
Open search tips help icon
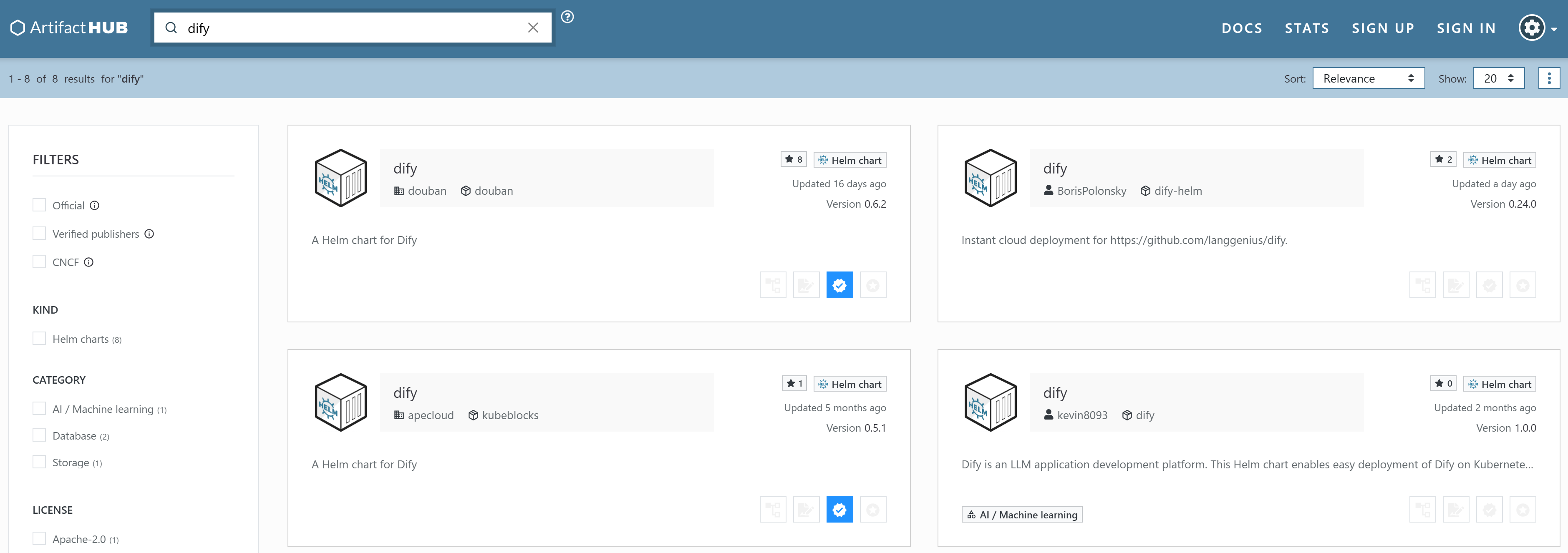tap(567, 17)
